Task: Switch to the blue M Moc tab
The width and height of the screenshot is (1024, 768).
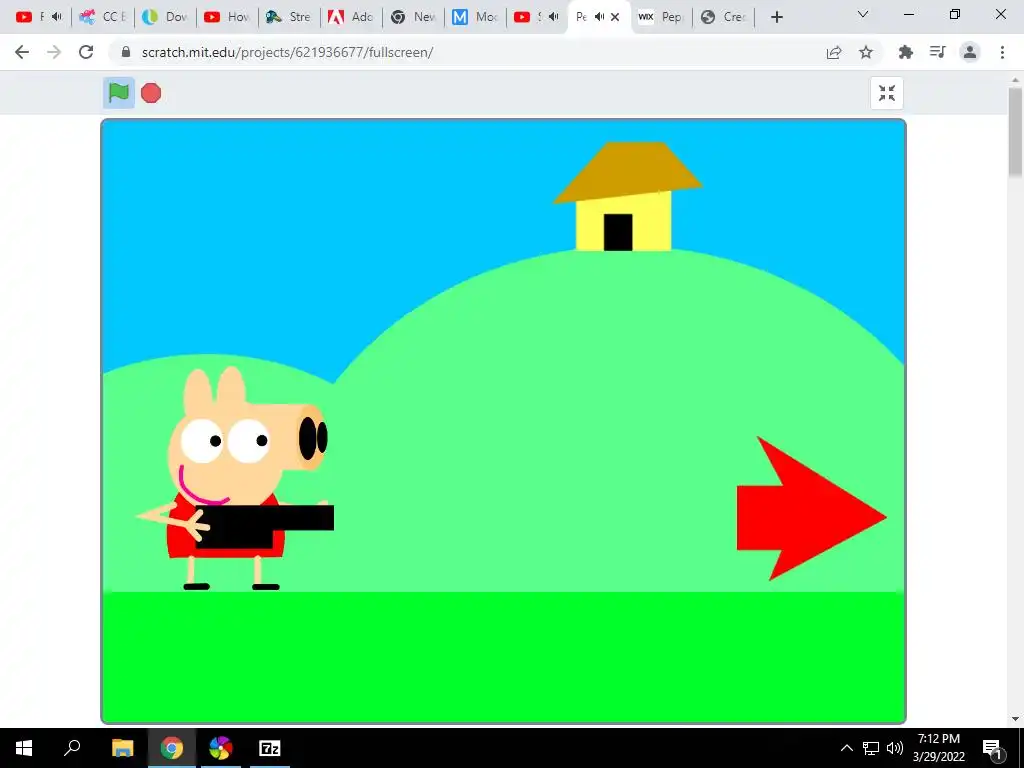Action: pos(475,17)
